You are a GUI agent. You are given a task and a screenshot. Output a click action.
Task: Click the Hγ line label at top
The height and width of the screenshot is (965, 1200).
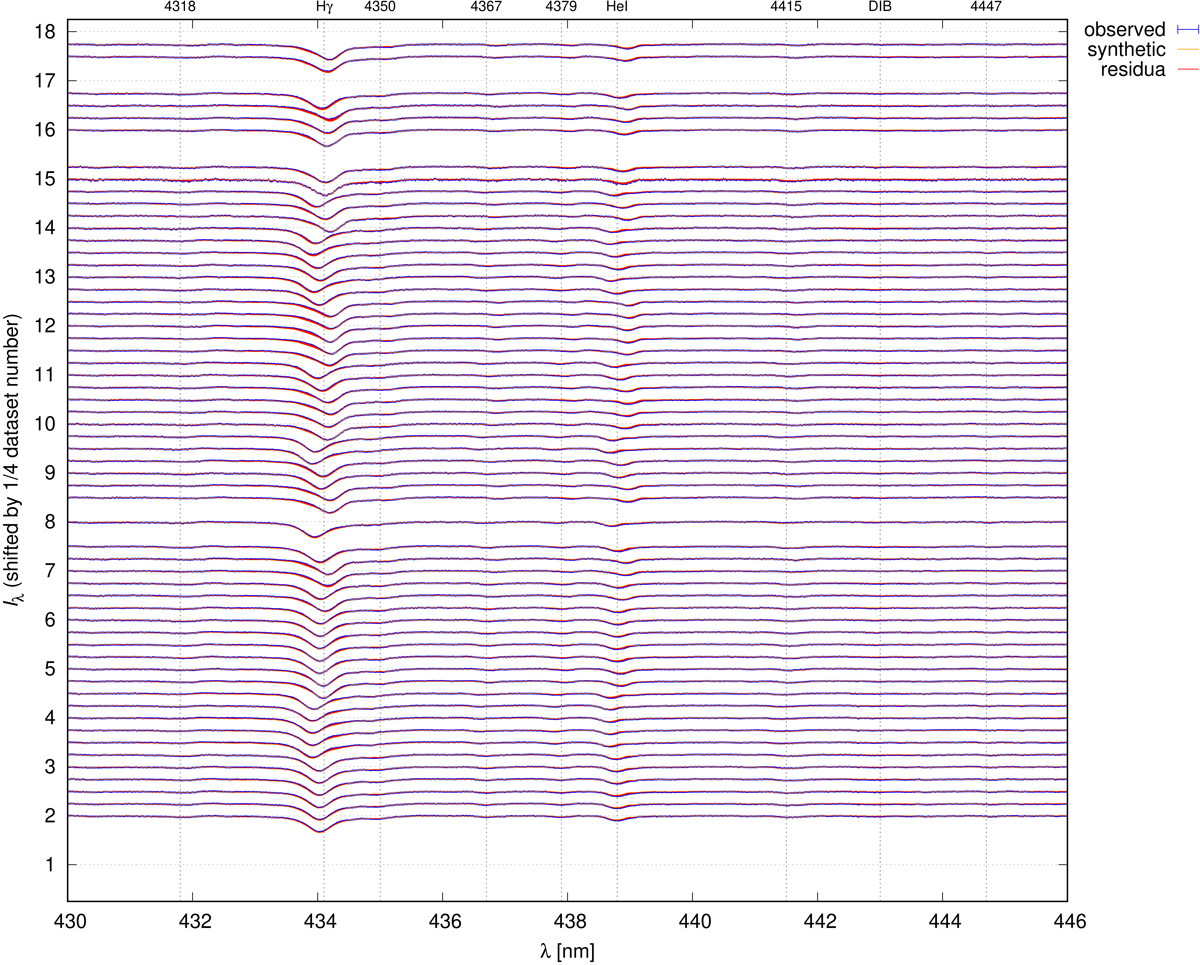tap(322, 8)
